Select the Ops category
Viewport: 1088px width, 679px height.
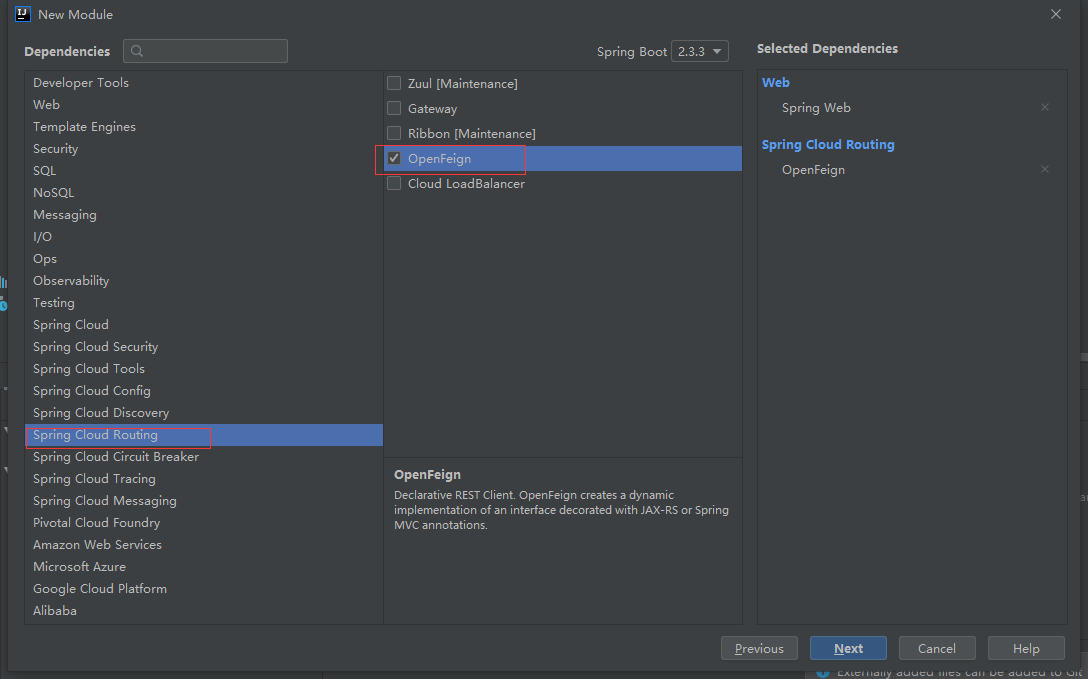pos(204,259)
